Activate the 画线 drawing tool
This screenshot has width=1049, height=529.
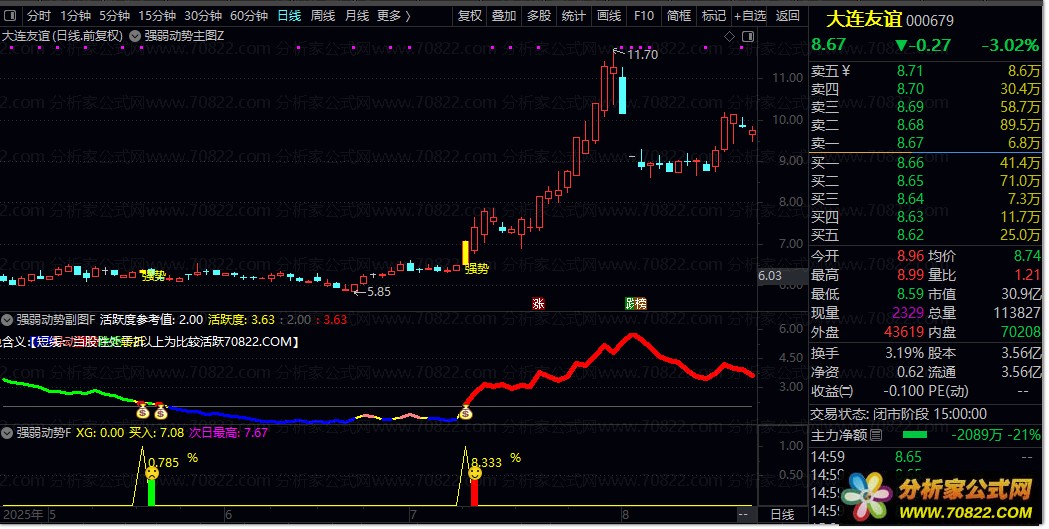609,15
